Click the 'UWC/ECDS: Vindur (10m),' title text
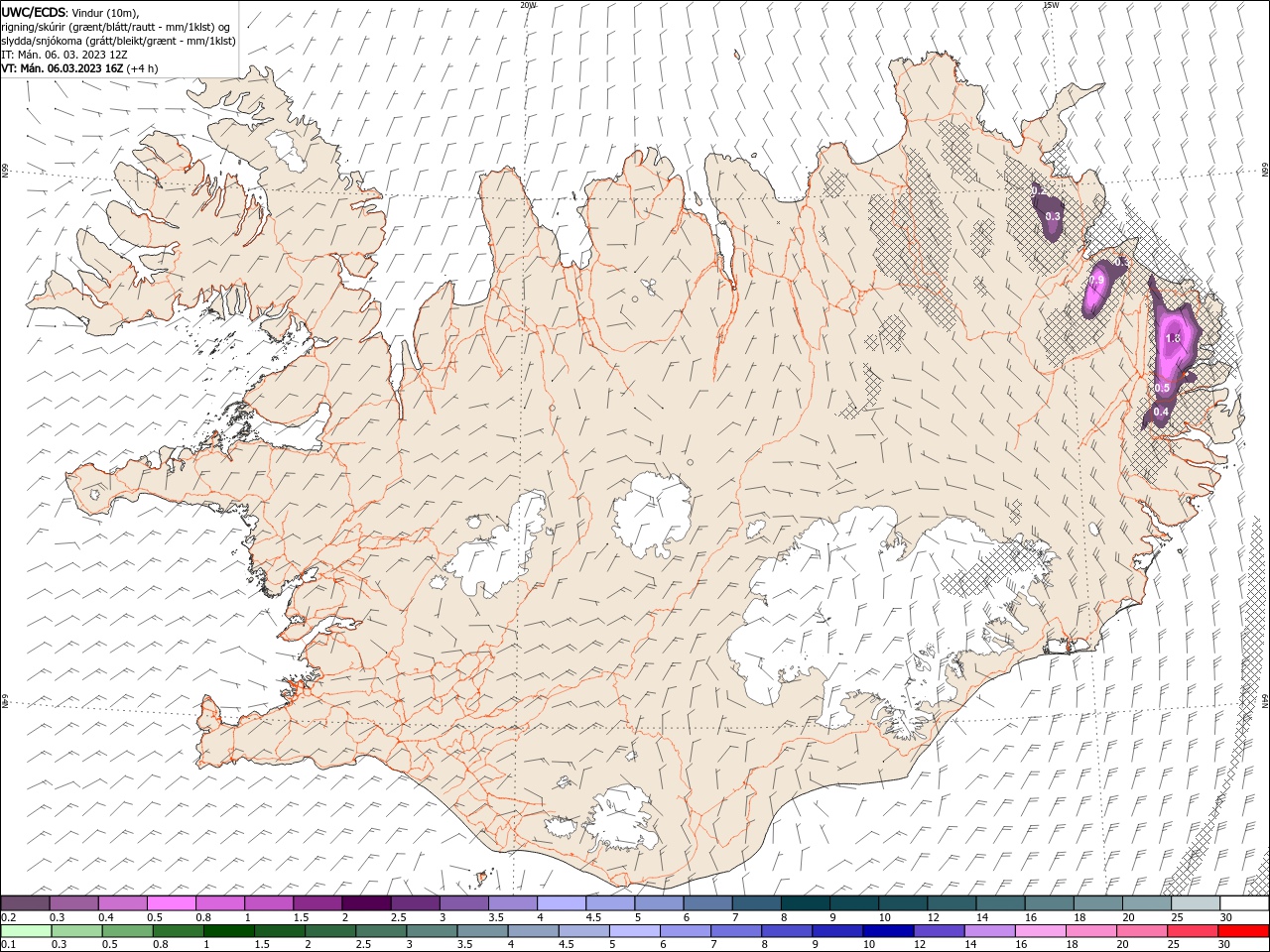This screenshot has height=952, width=1270. click(x=70, y=12)
